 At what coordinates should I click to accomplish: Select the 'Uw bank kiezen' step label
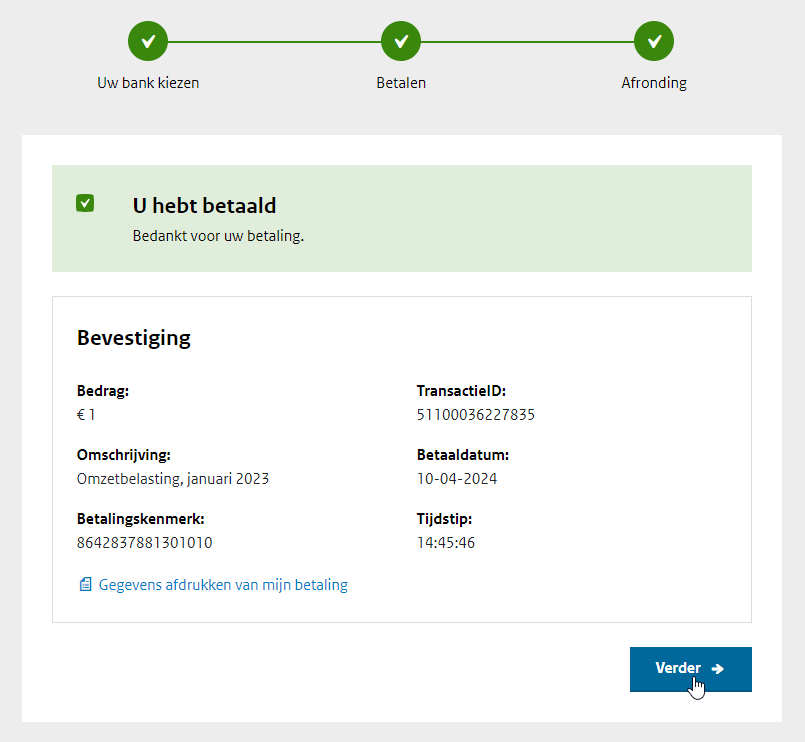point(148,83)
